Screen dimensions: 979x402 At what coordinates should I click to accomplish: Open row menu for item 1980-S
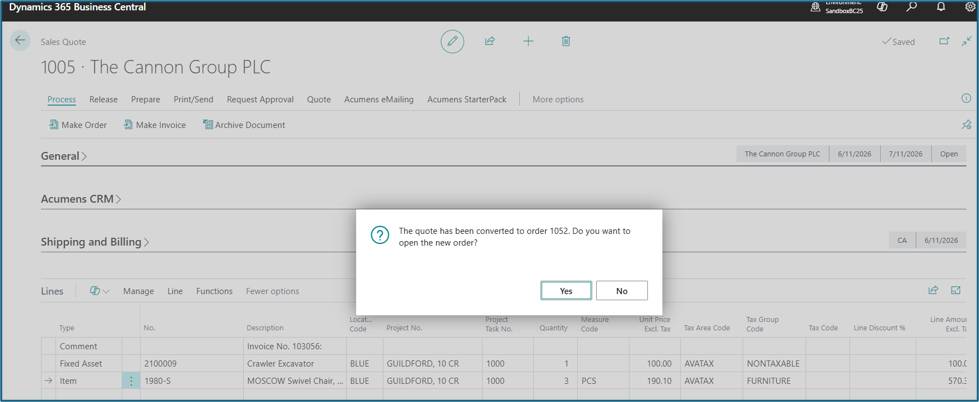(x=130, y=380)
